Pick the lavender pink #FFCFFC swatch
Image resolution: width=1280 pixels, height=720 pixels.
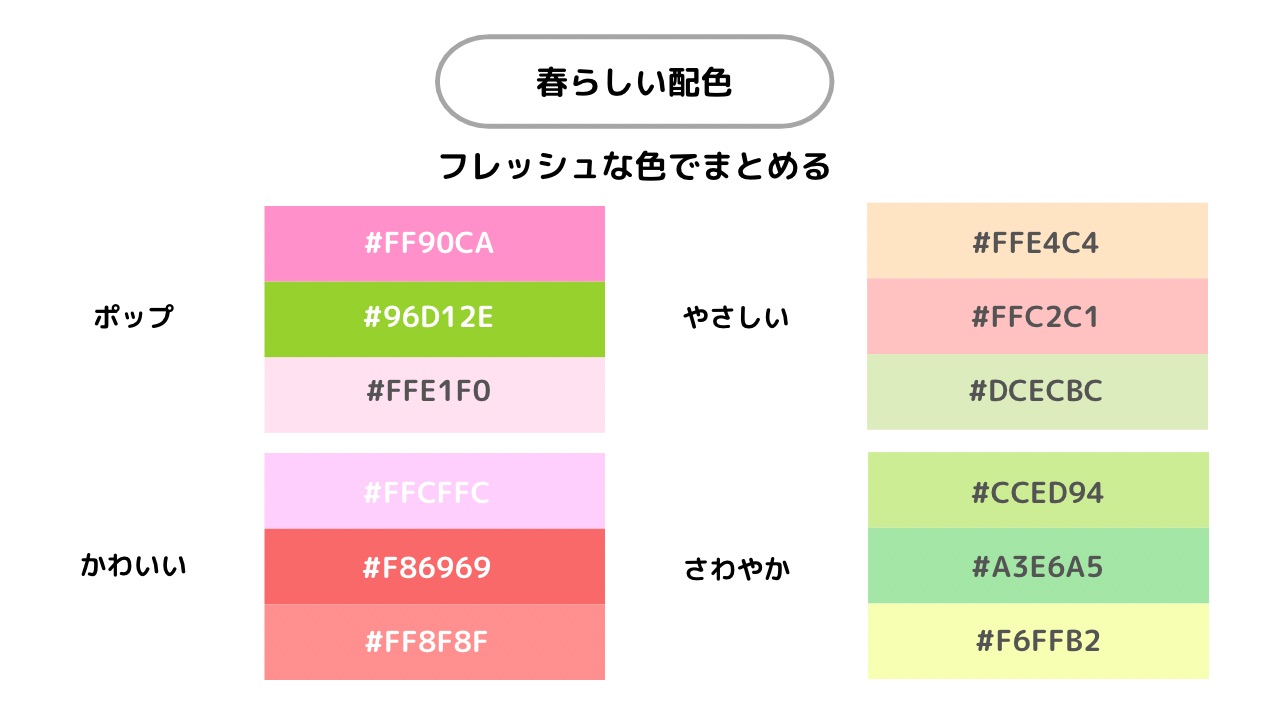click(x=434, y=491)
